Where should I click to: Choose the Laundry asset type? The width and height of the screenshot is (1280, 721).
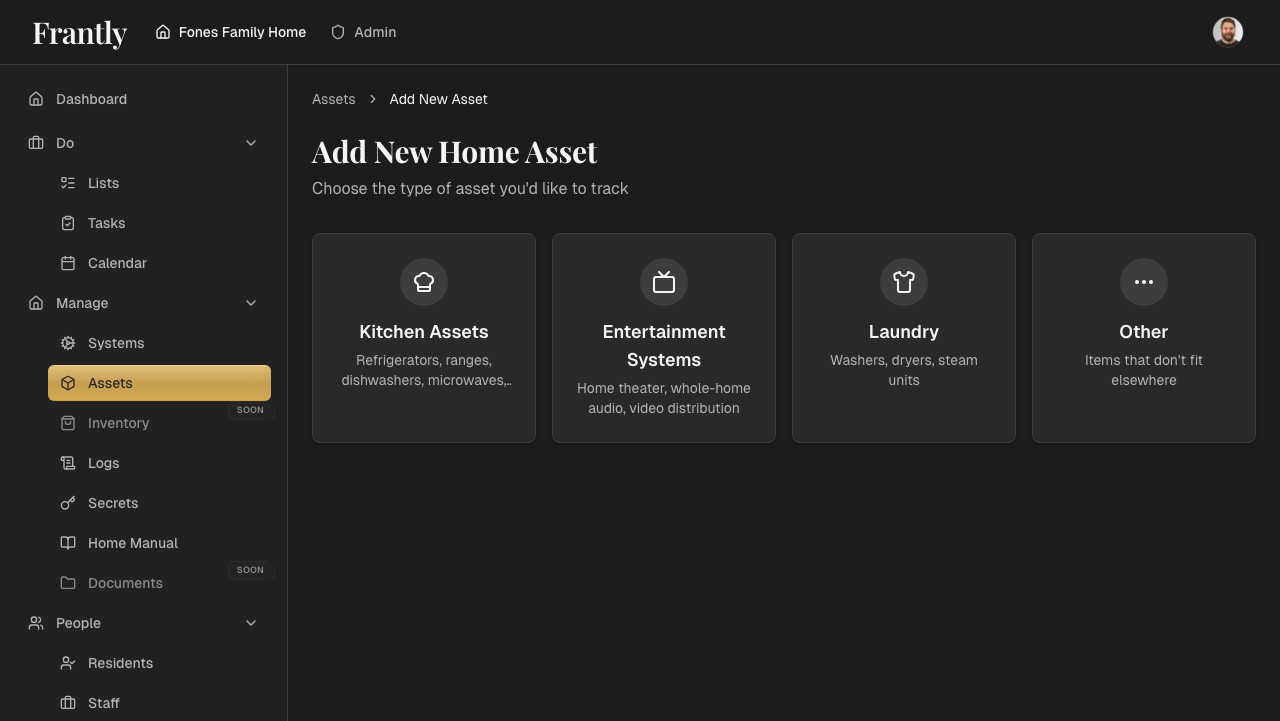tap(903, 337)
